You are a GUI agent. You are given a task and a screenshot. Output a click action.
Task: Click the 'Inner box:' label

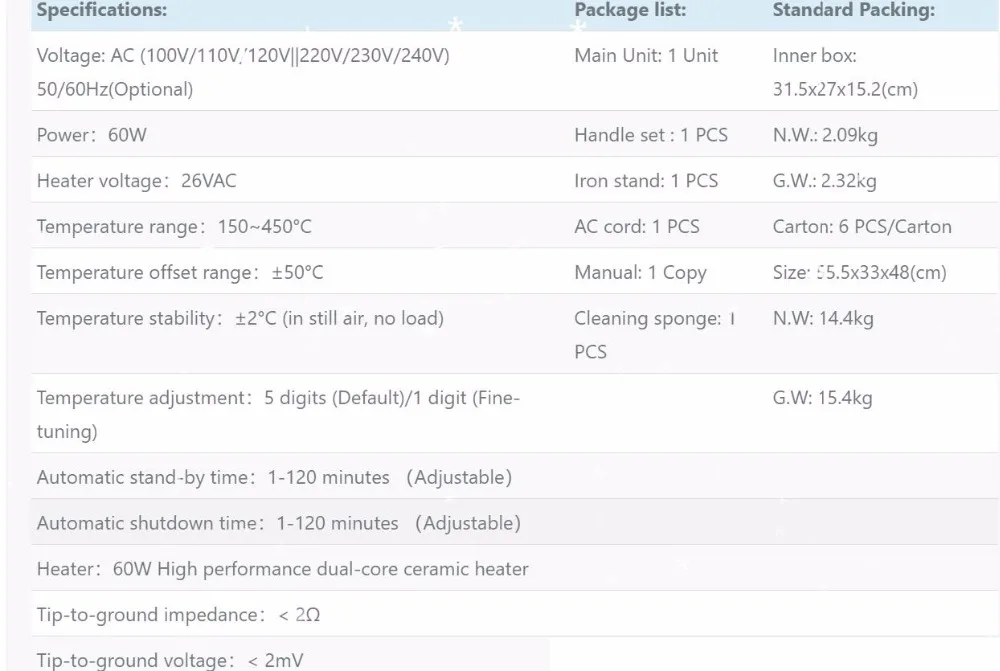pos(814,55)
